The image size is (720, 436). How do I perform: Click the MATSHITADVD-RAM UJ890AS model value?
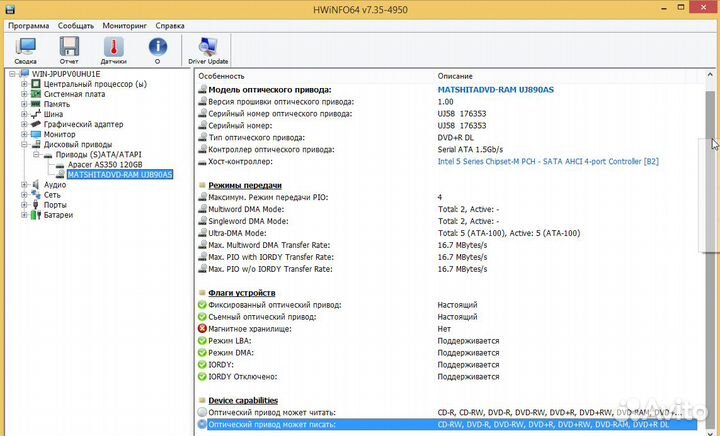(x=495, y=89)
